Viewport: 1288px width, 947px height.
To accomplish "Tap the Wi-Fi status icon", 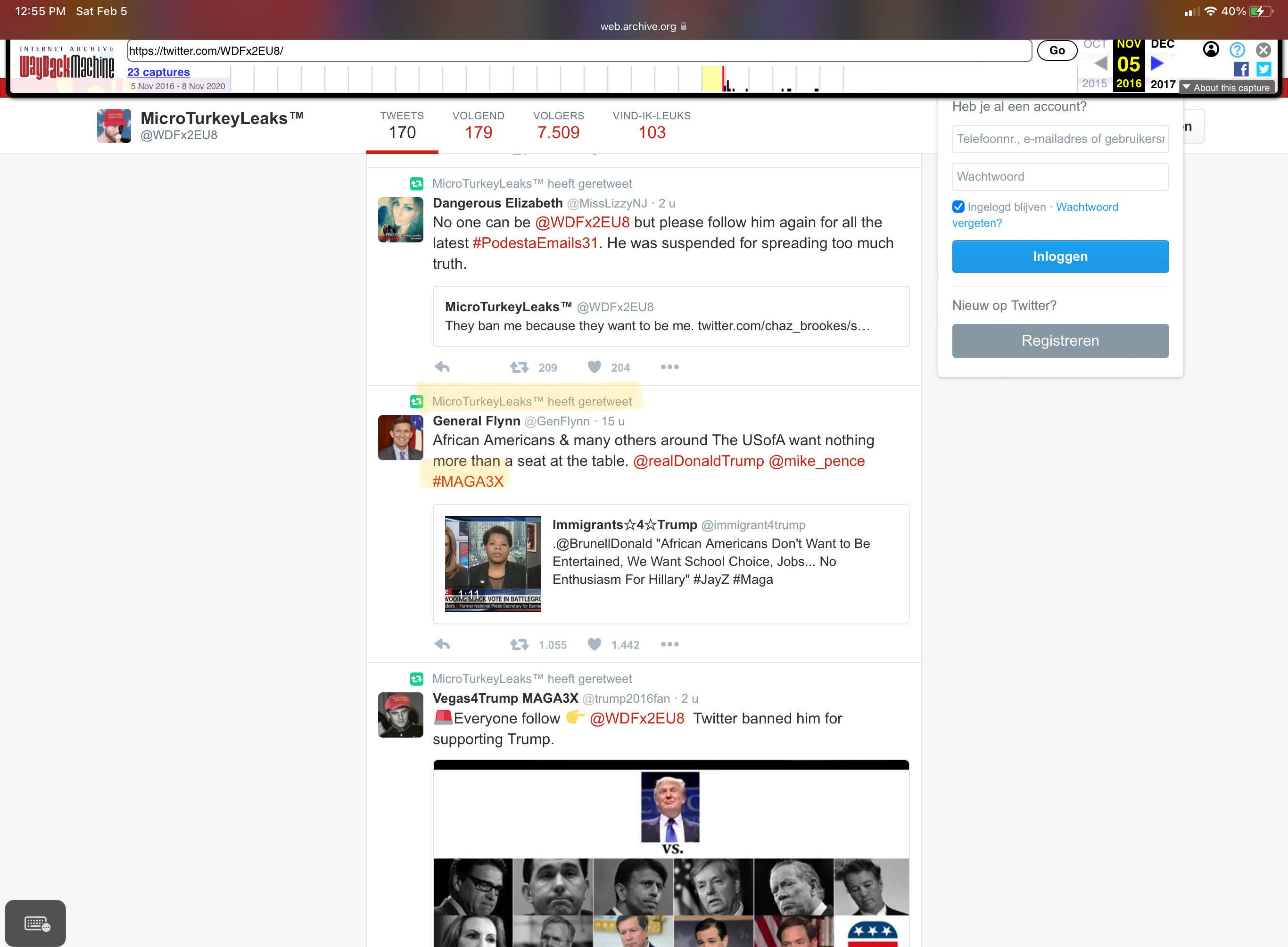I will tap(1210, 11).
